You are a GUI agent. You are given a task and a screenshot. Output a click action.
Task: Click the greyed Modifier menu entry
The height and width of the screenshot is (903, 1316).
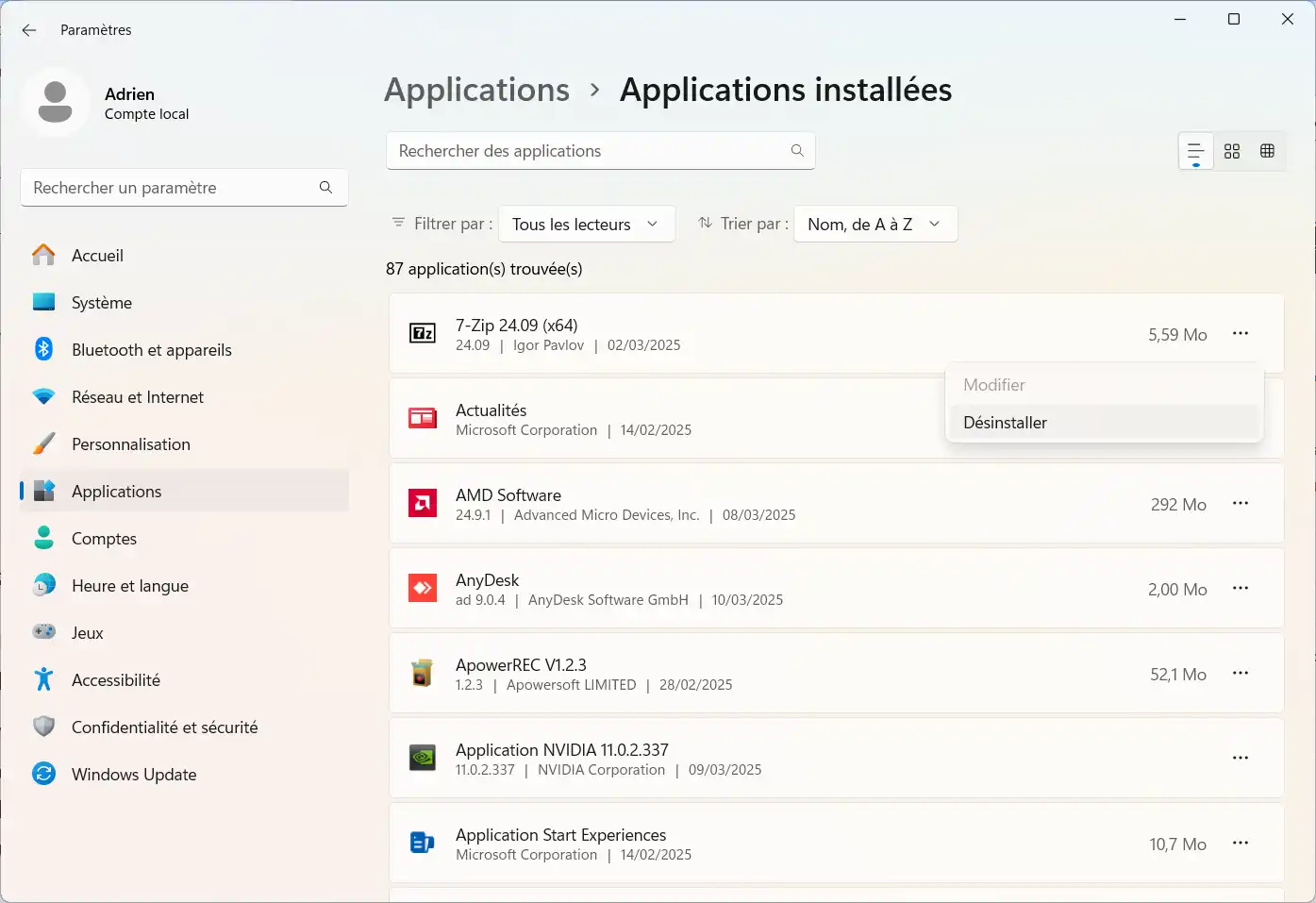pos(1104,385)
